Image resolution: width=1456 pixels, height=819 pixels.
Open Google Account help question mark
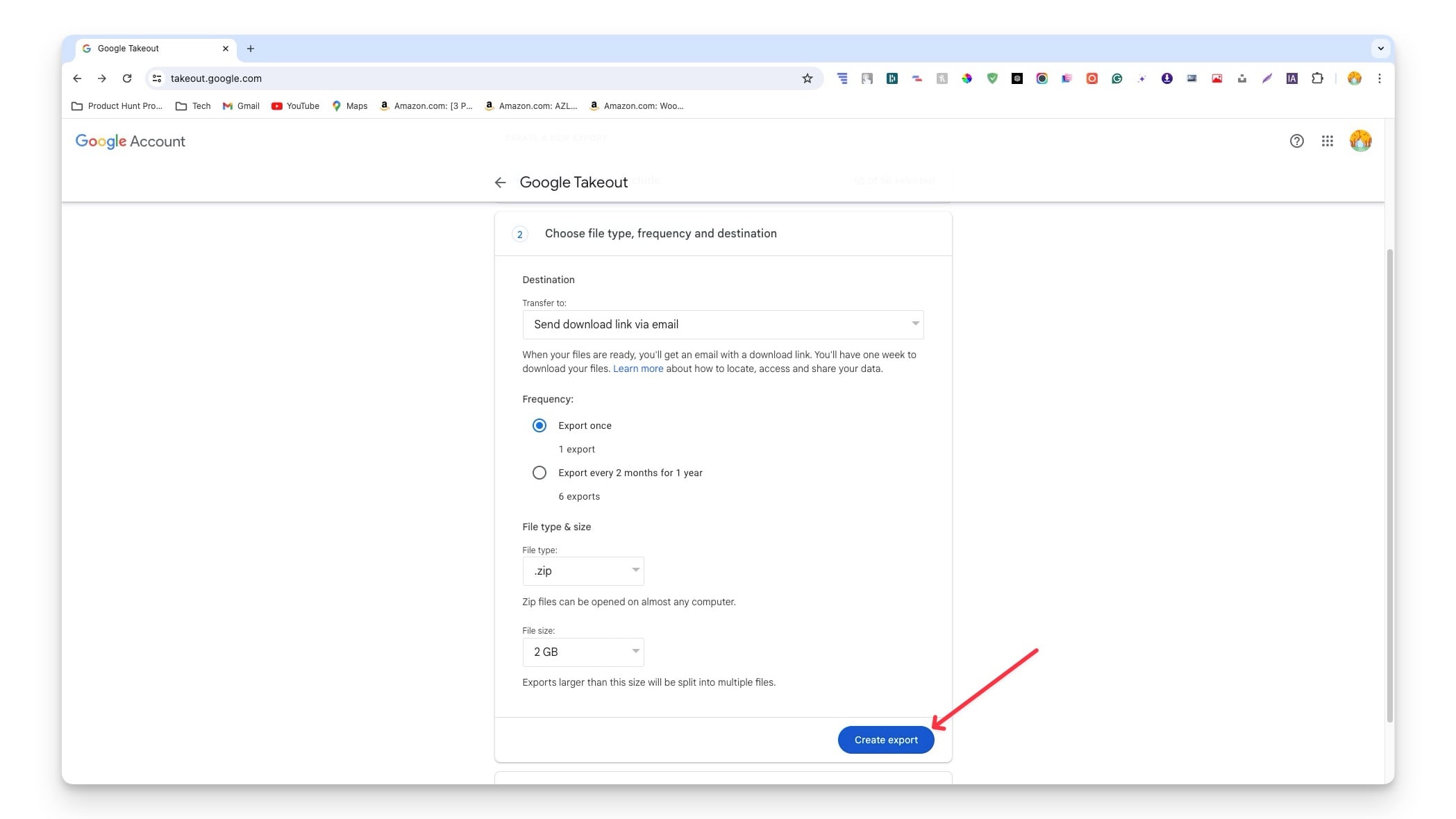coord(1297,141)
